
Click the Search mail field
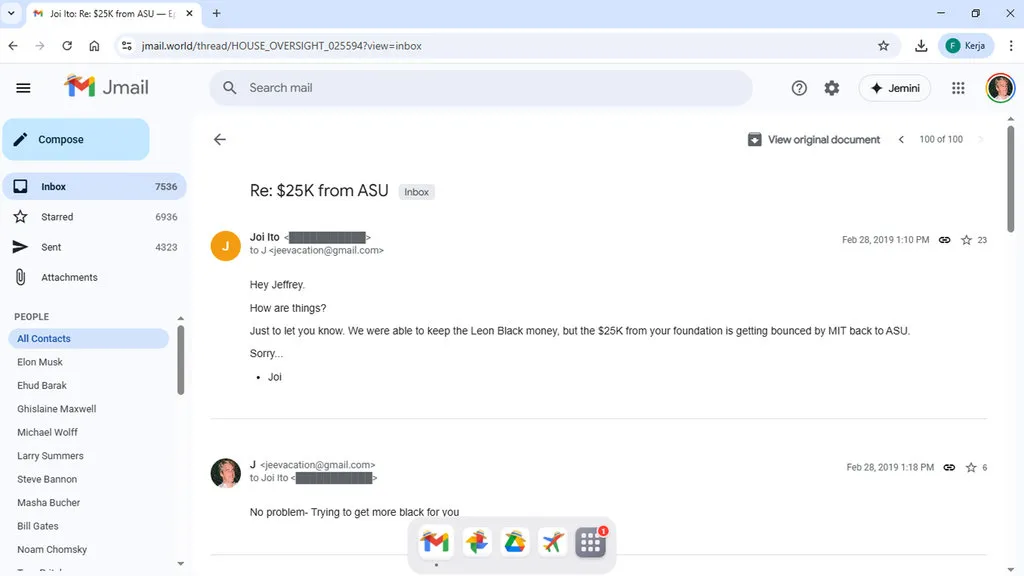(x=480, y=88)
